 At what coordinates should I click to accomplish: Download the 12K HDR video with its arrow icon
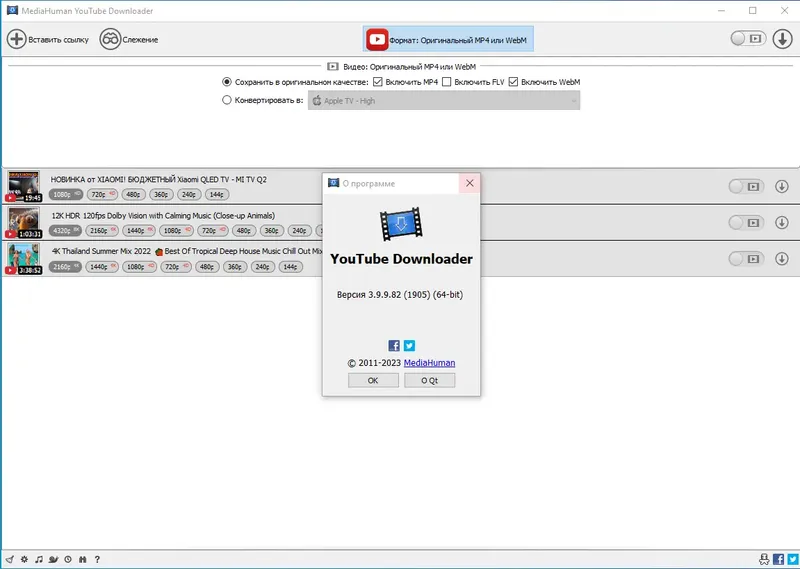782,222
